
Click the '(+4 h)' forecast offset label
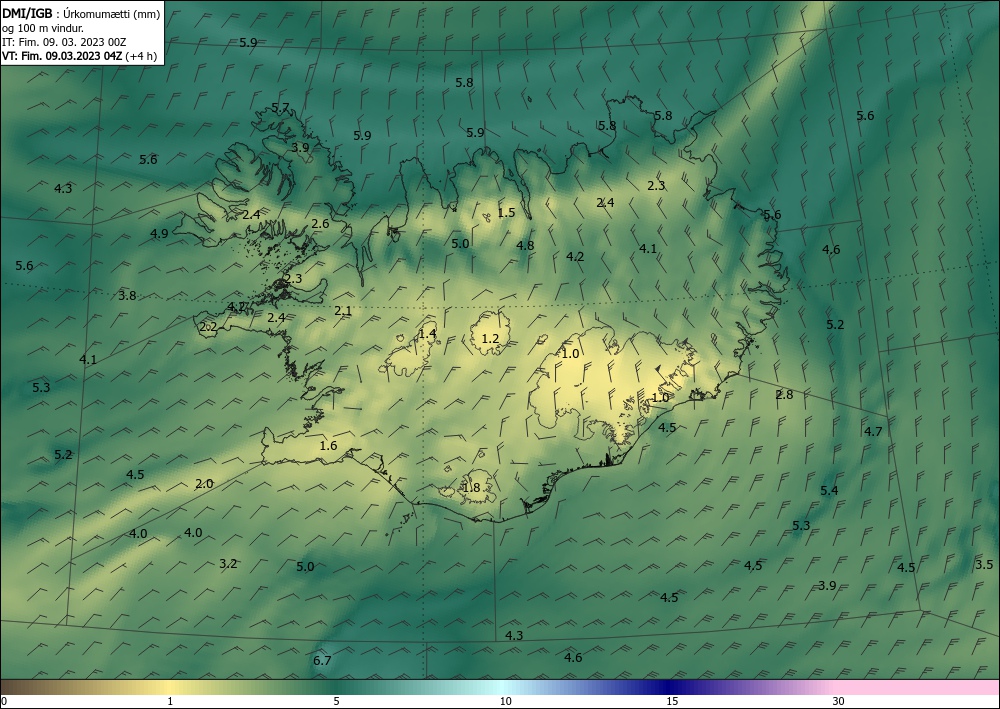(x=141, y=56)
